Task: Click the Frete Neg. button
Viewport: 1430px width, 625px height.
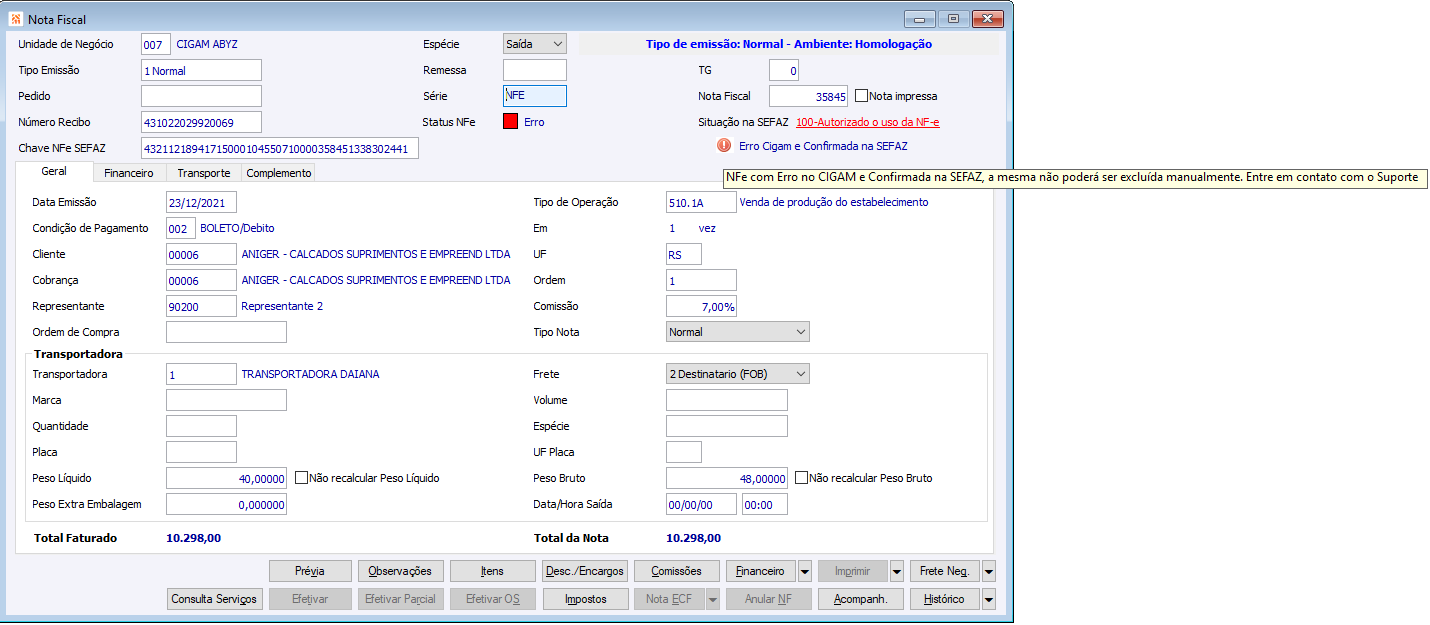Action: (x=945, y=571)
